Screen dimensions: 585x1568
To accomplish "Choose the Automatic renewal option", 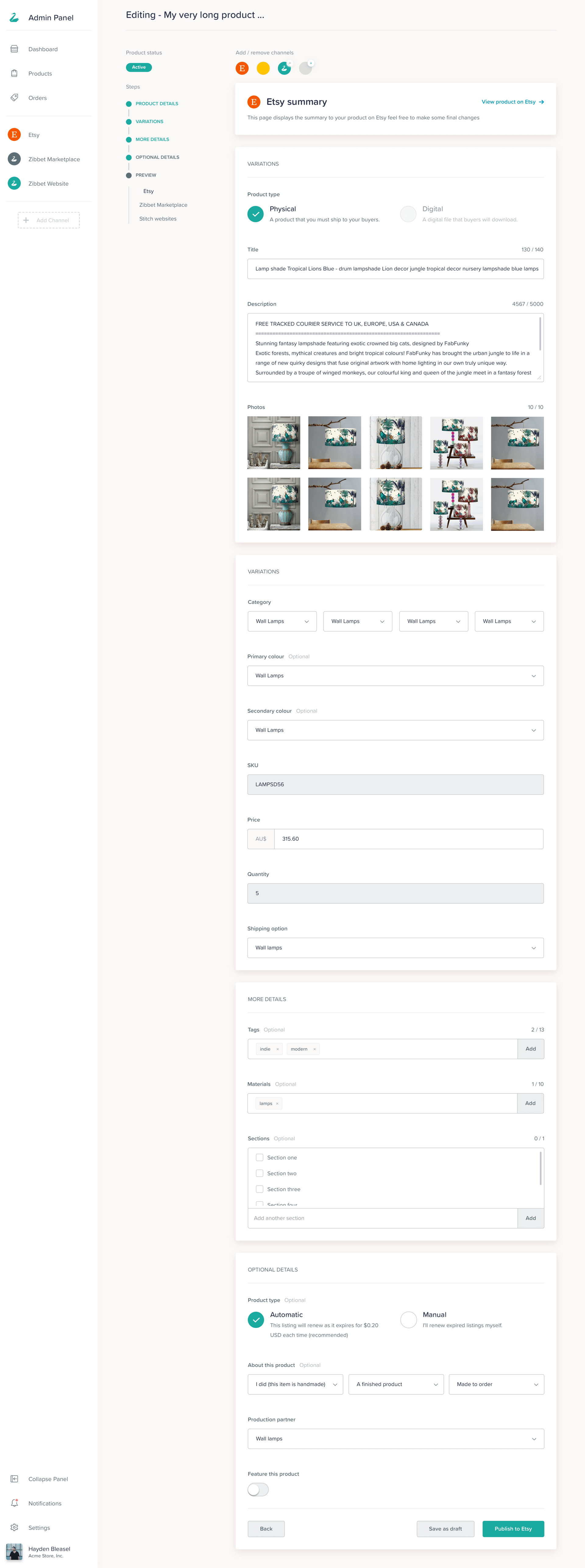I will (x=256, y=1319).
